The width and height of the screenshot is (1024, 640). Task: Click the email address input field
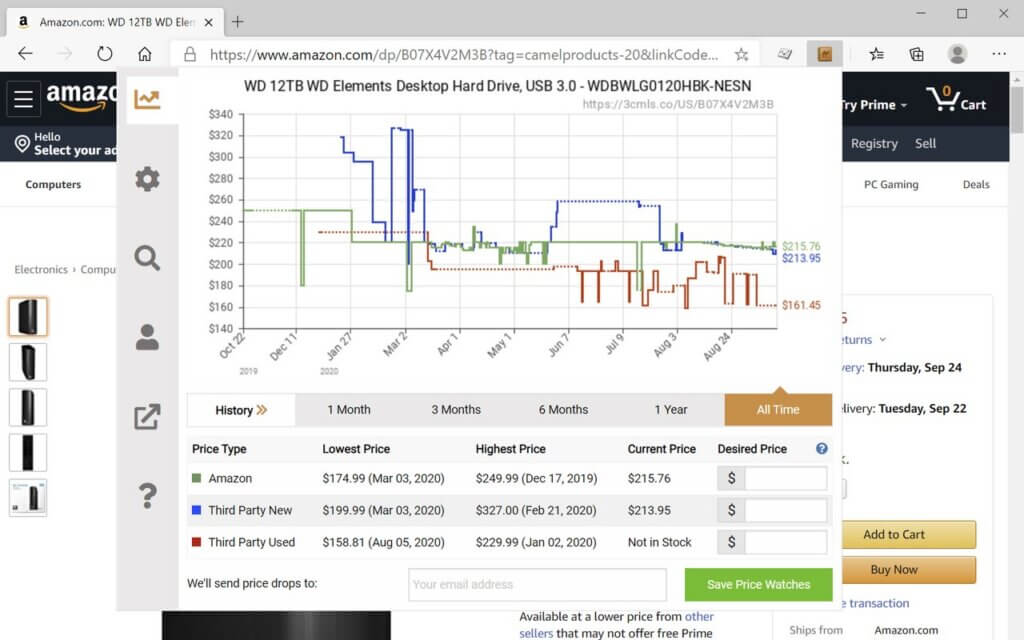point(537,584)
